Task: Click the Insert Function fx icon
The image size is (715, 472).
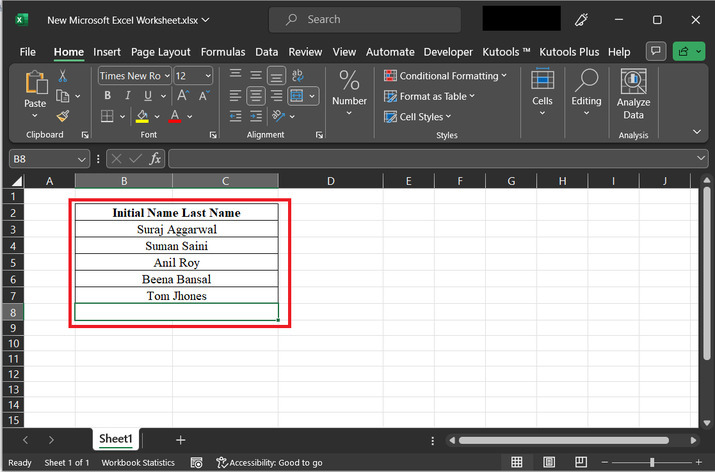Action: pos(156,158)
